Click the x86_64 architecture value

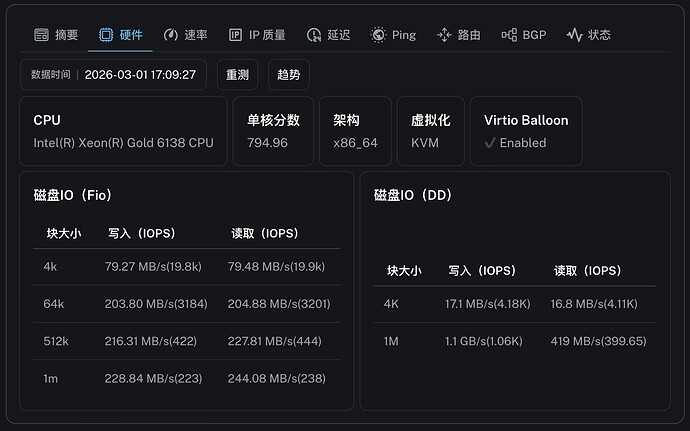coord(356,143)
